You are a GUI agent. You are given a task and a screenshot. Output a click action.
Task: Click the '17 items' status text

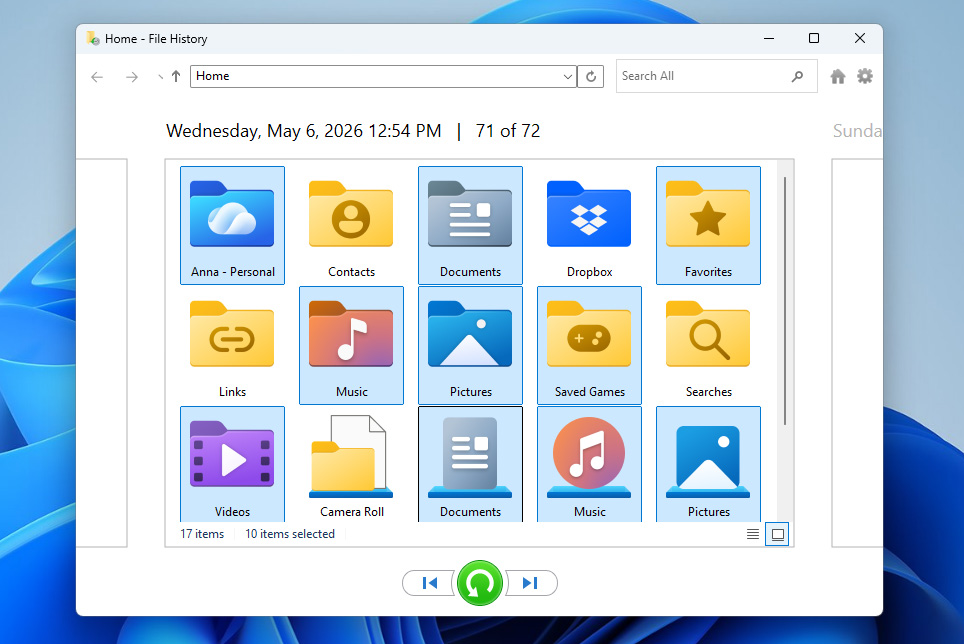202,534
